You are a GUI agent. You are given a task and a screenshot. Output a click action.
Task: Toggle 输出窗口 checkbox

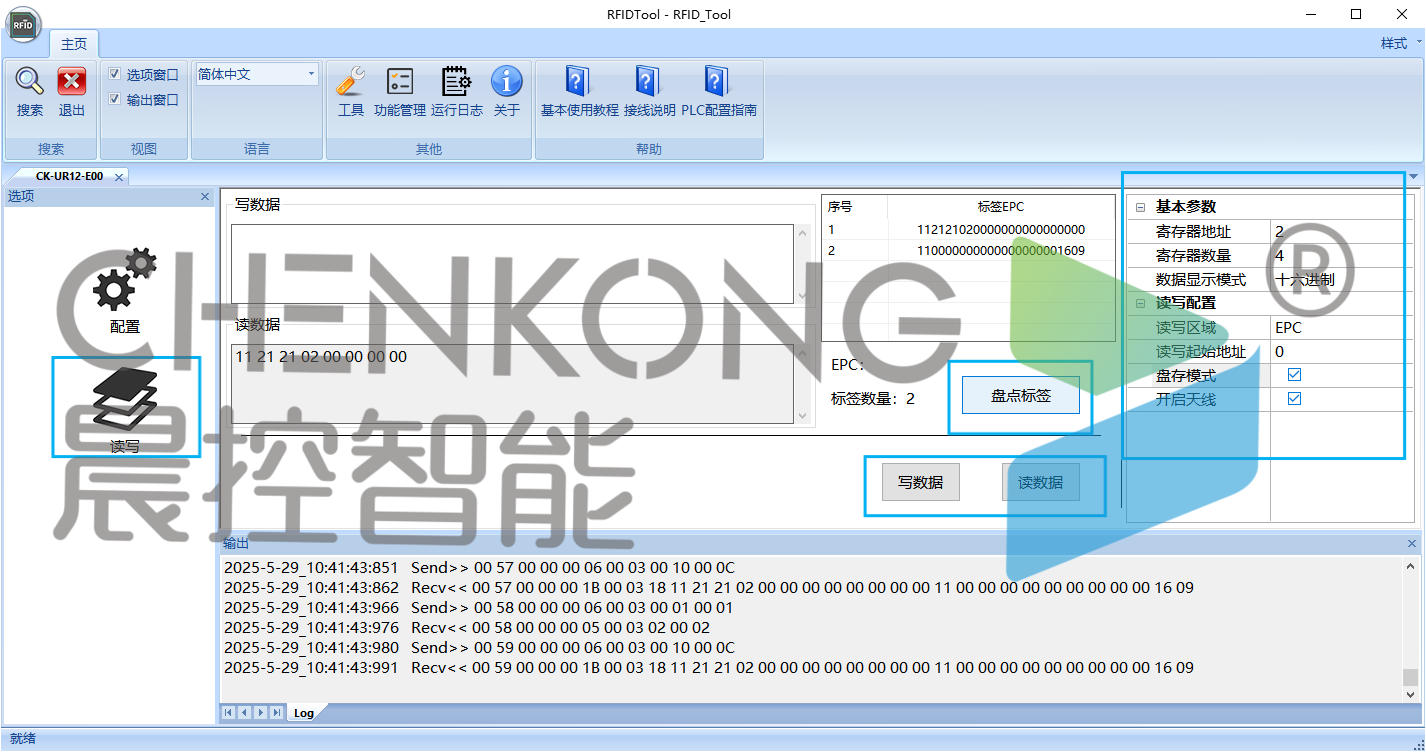click(x=115, y=99)
